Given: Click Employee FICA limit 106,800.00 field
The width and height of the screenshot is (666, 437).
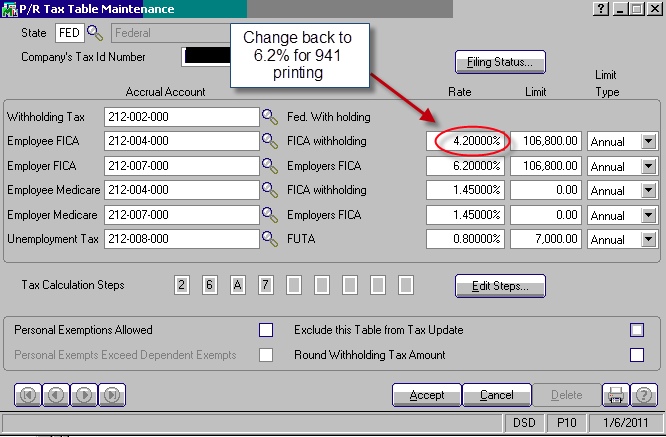Looking at the screenshot, I should coord(546,141).
